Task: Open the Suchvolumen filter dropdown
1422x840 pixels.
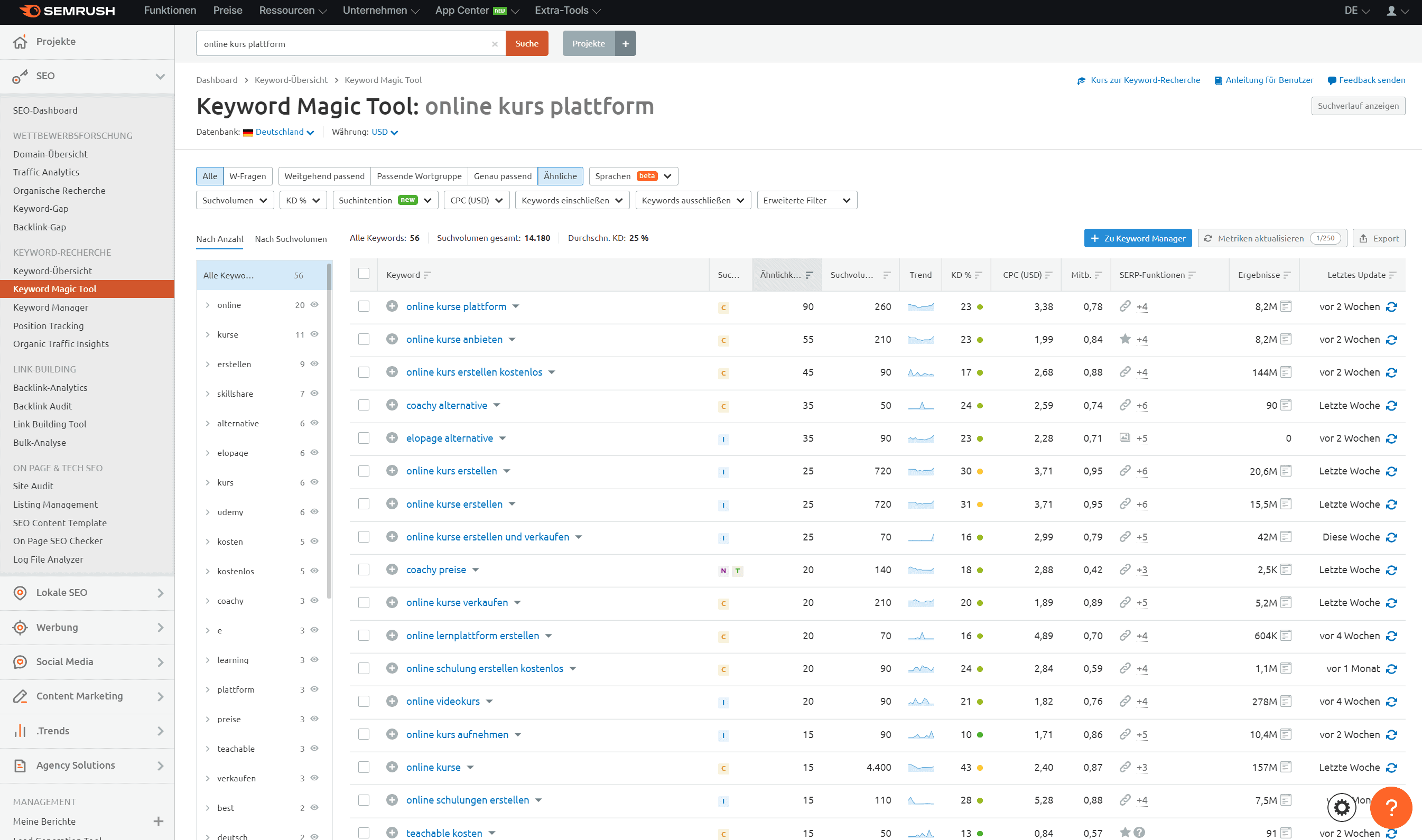Action: (235, 200)
